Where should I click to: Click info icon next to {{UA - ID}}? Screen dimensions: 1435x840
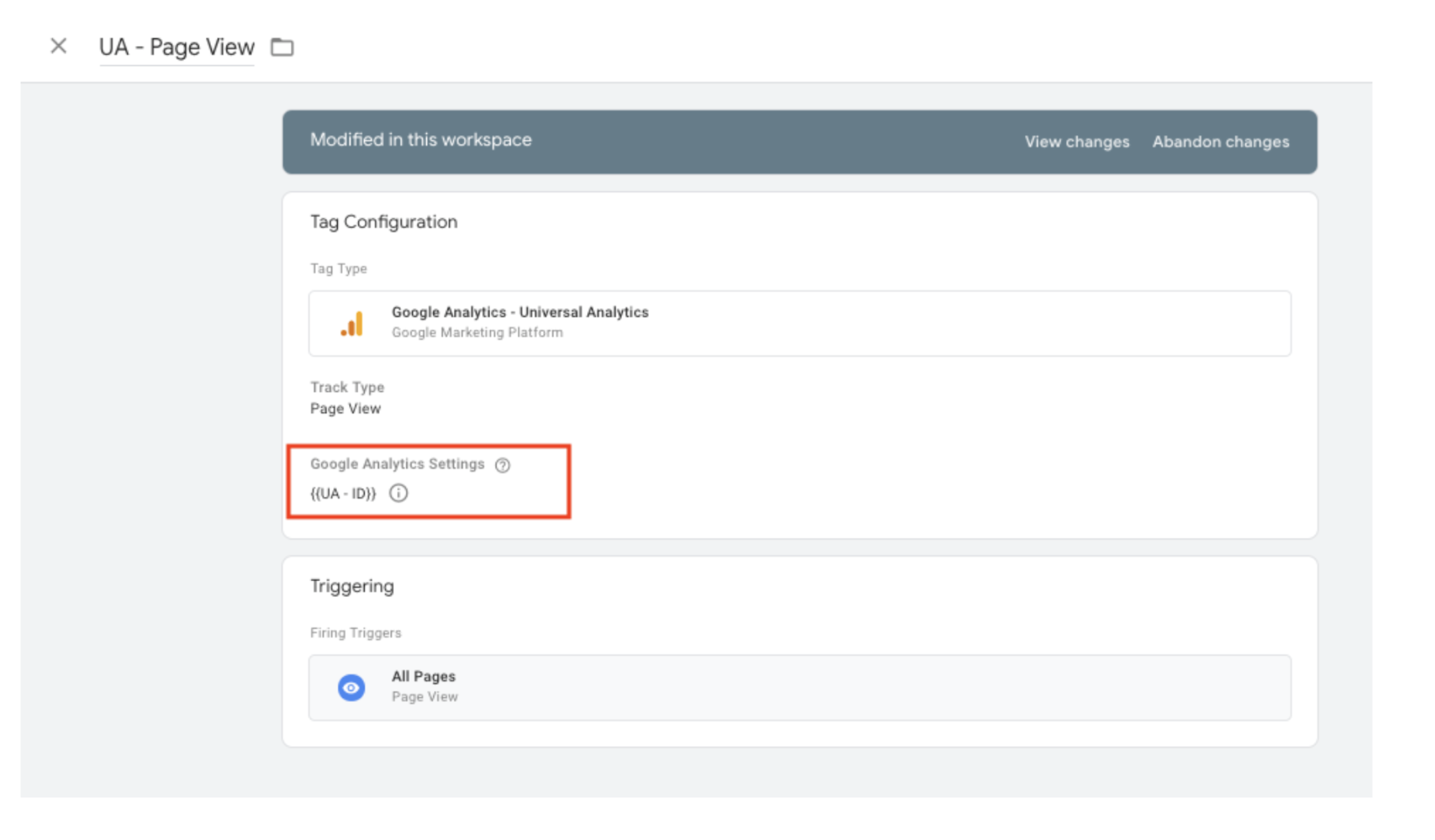click(x=398, y=493)
